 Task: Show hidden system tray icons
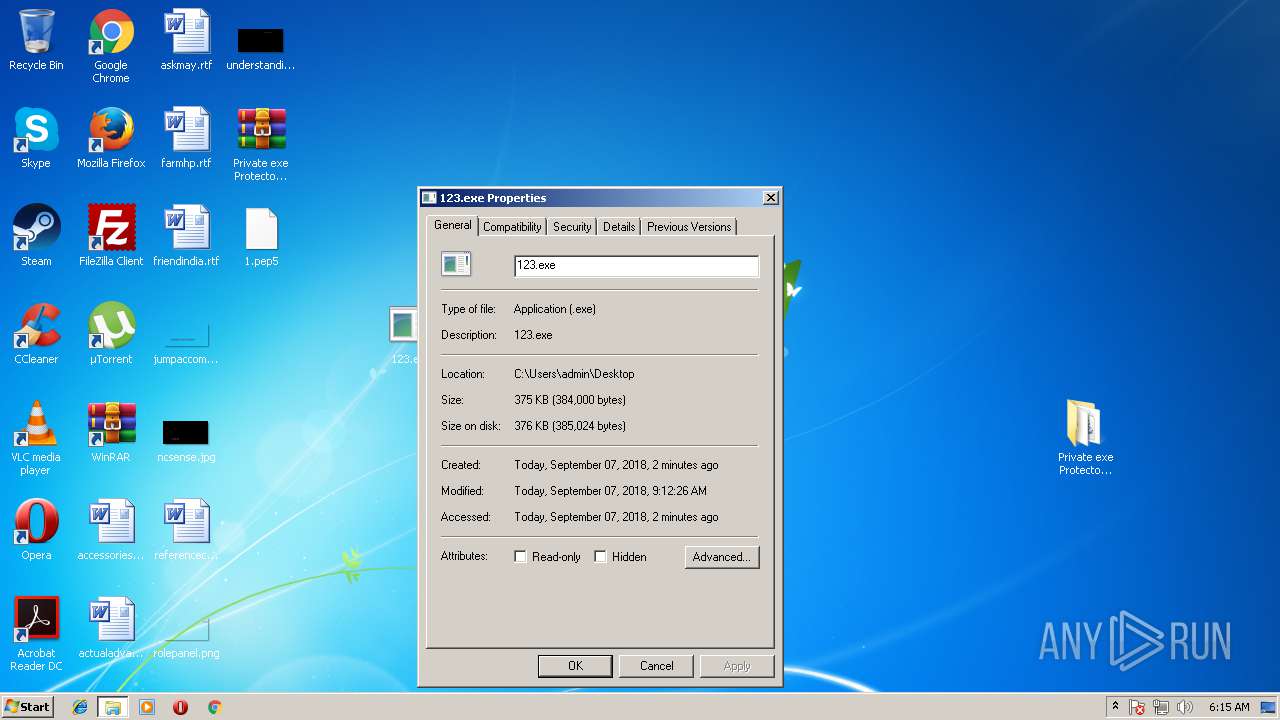[x=1115, y=707]
